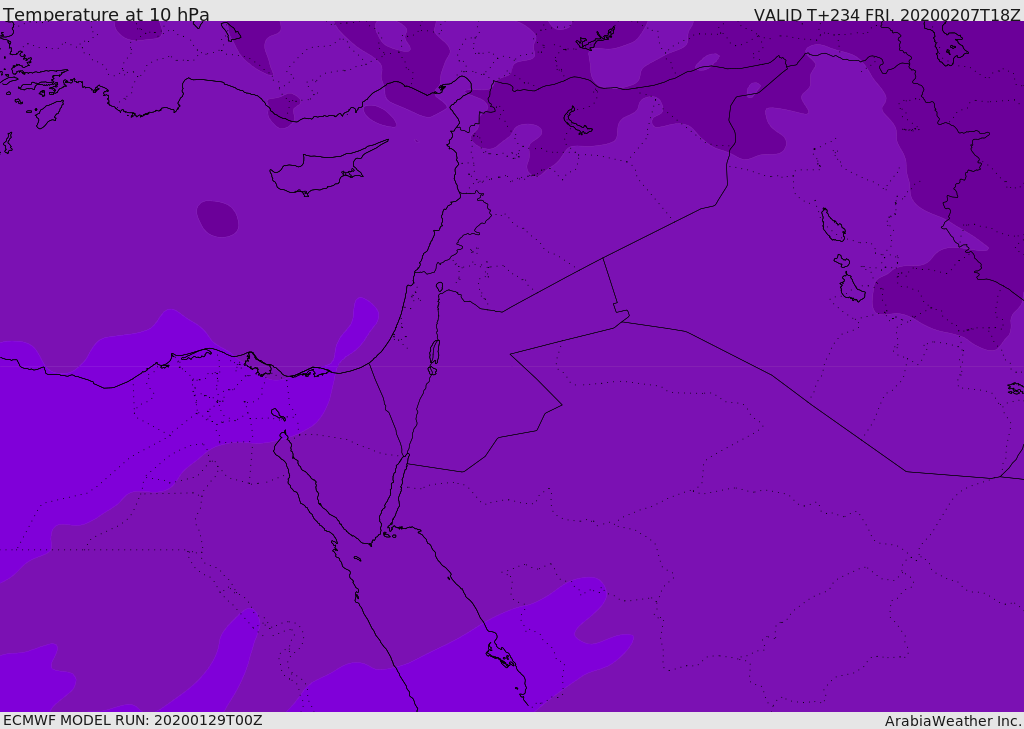This screenshot has width=1024, height=729.
Task: Click the island of Cyprus on map
Action: [327, 170]
